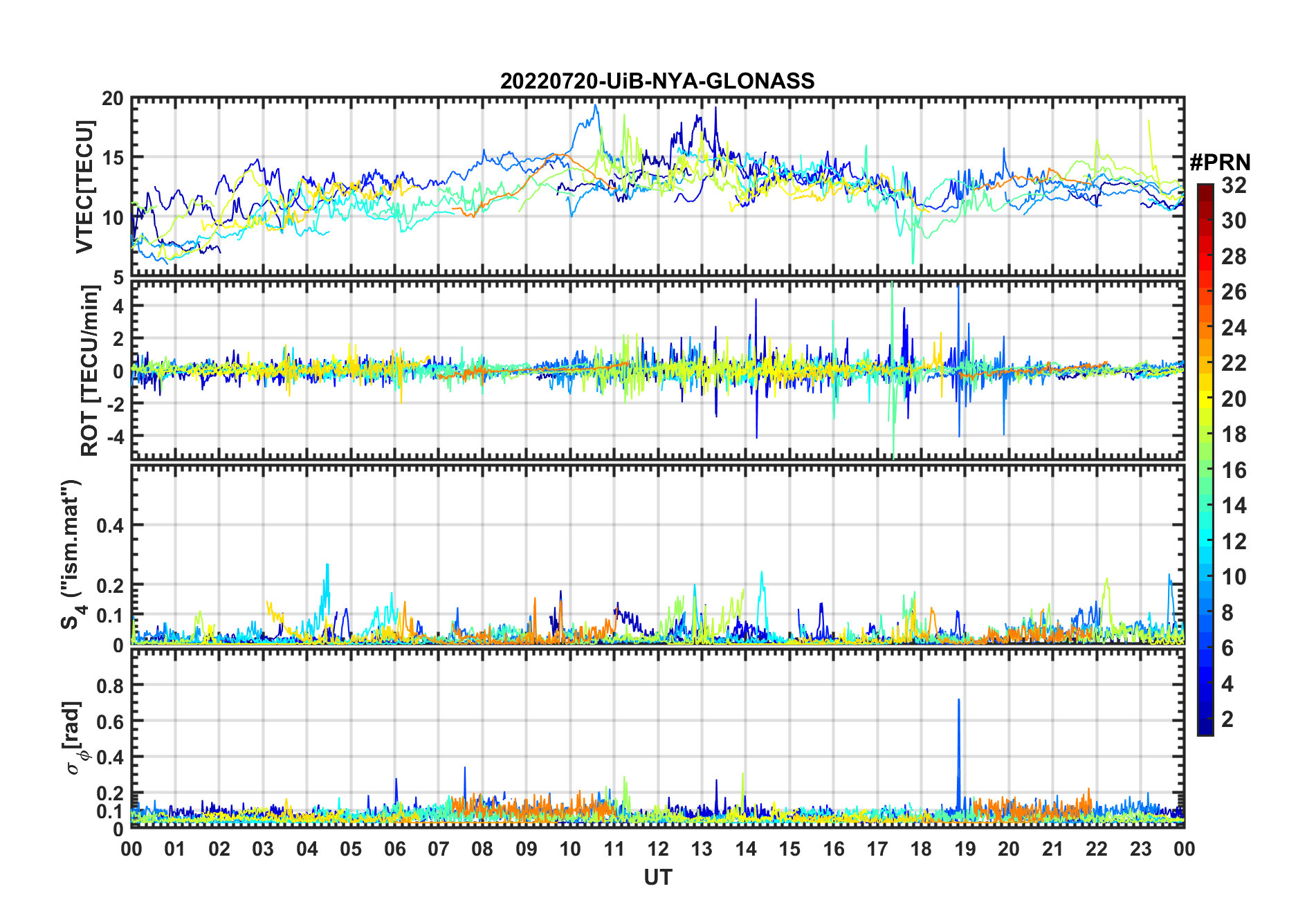
Task: Click the PRN colorbar gradient strip
Action: (1205, 459)
